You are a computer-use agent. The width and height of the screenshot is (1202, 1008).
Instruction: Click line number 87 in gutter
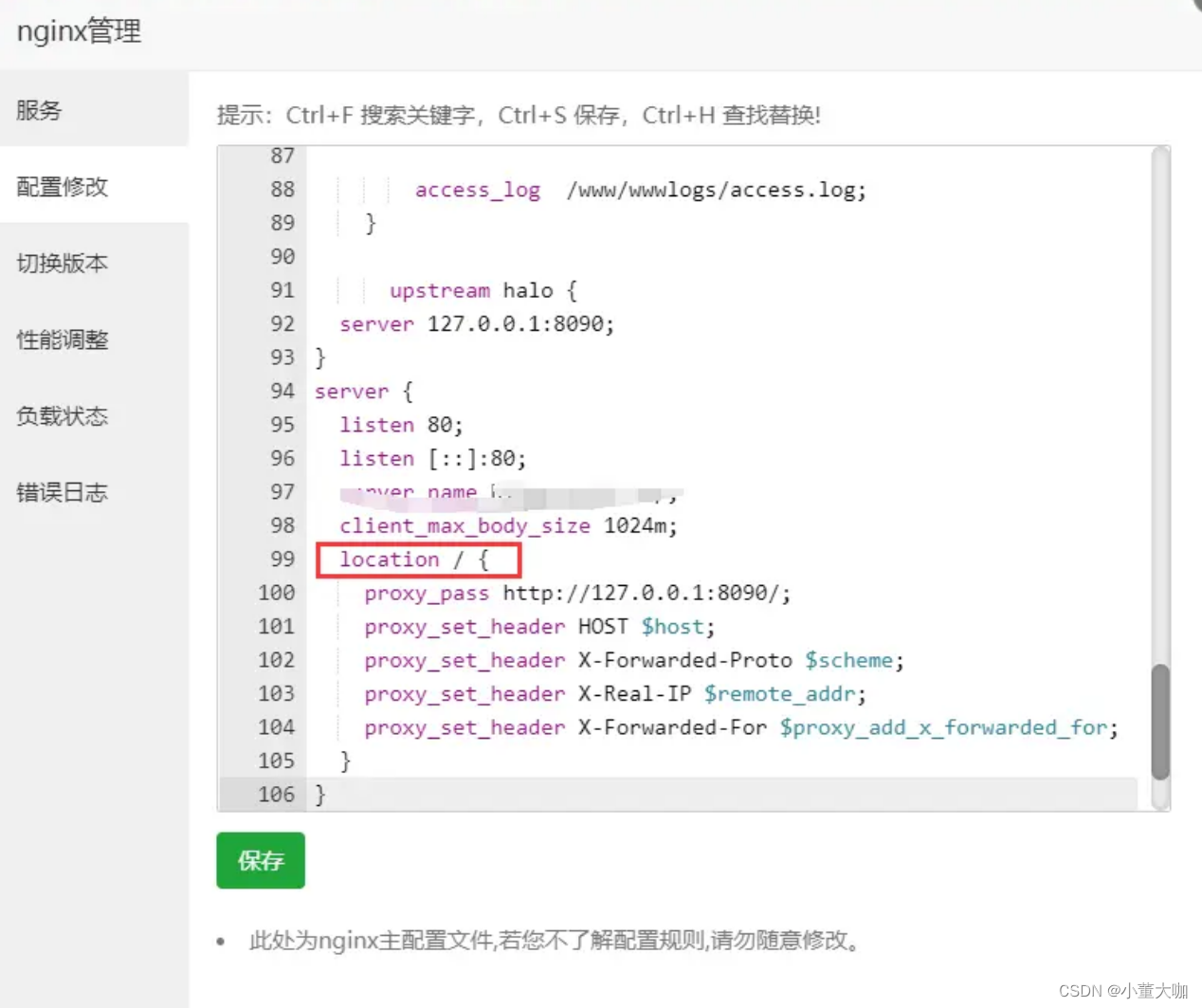tap(282, 156)
